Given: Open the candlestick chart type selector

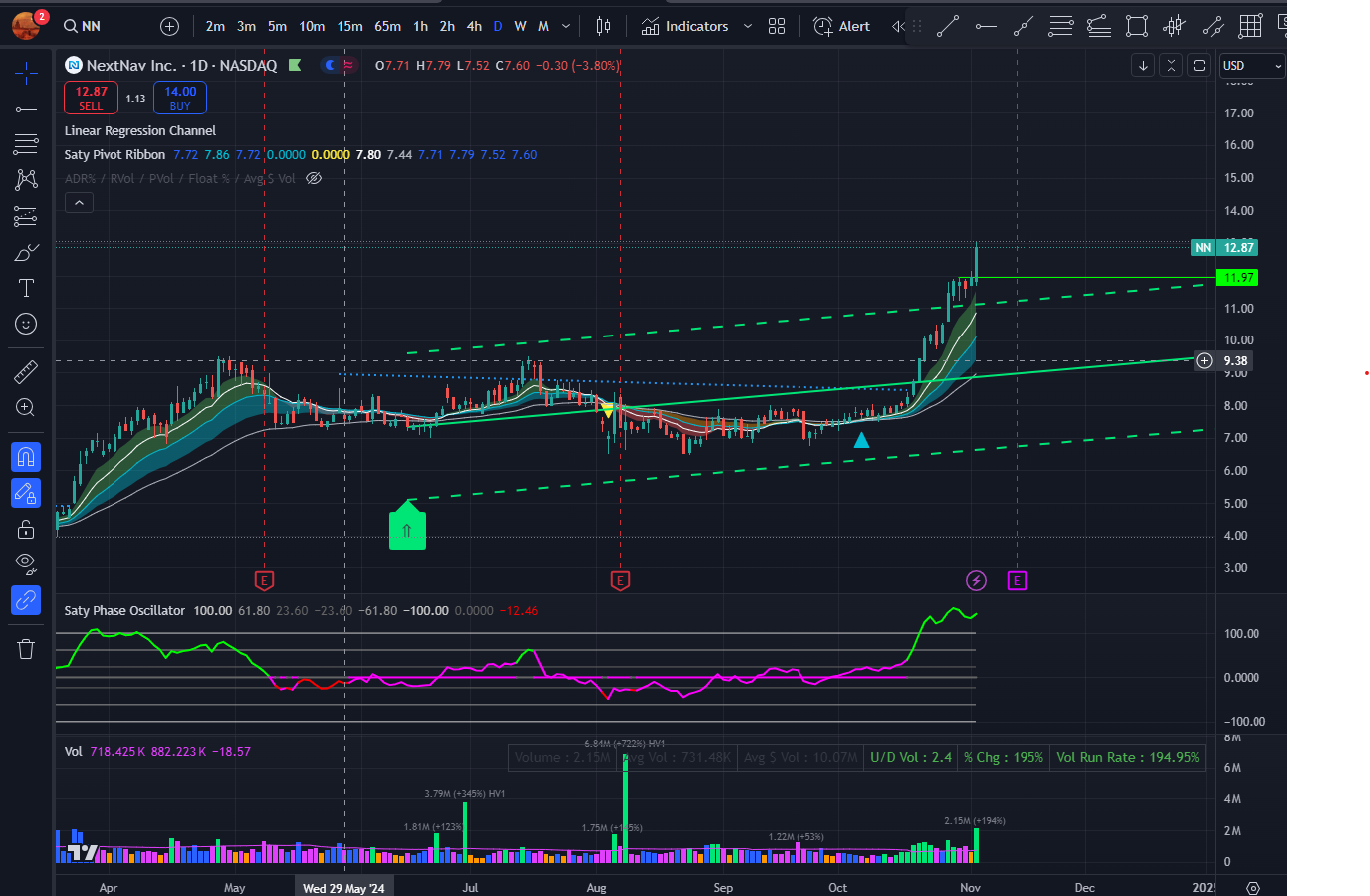Looking at the screenshot, I should click(603, 26).
